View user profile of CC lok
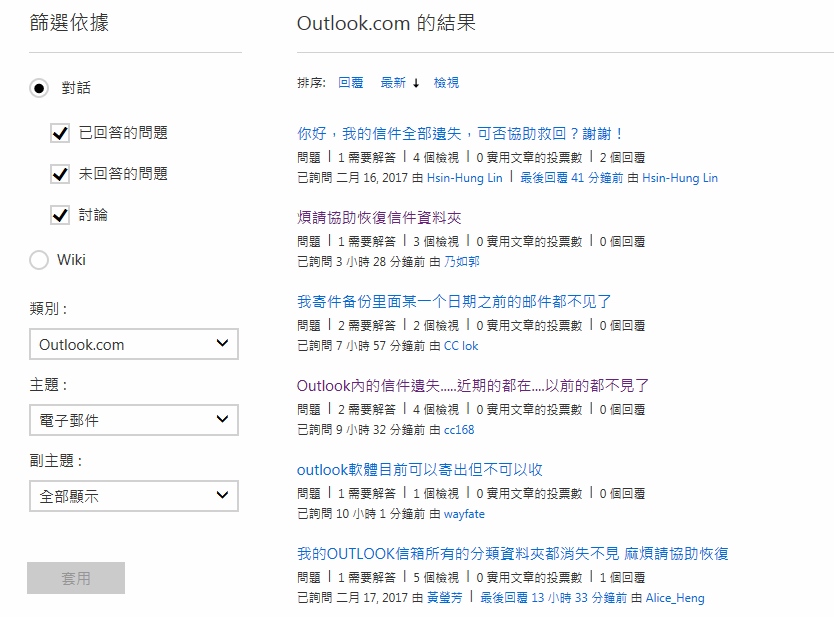Viewport: 834px width, 617px height. (461, 345)
